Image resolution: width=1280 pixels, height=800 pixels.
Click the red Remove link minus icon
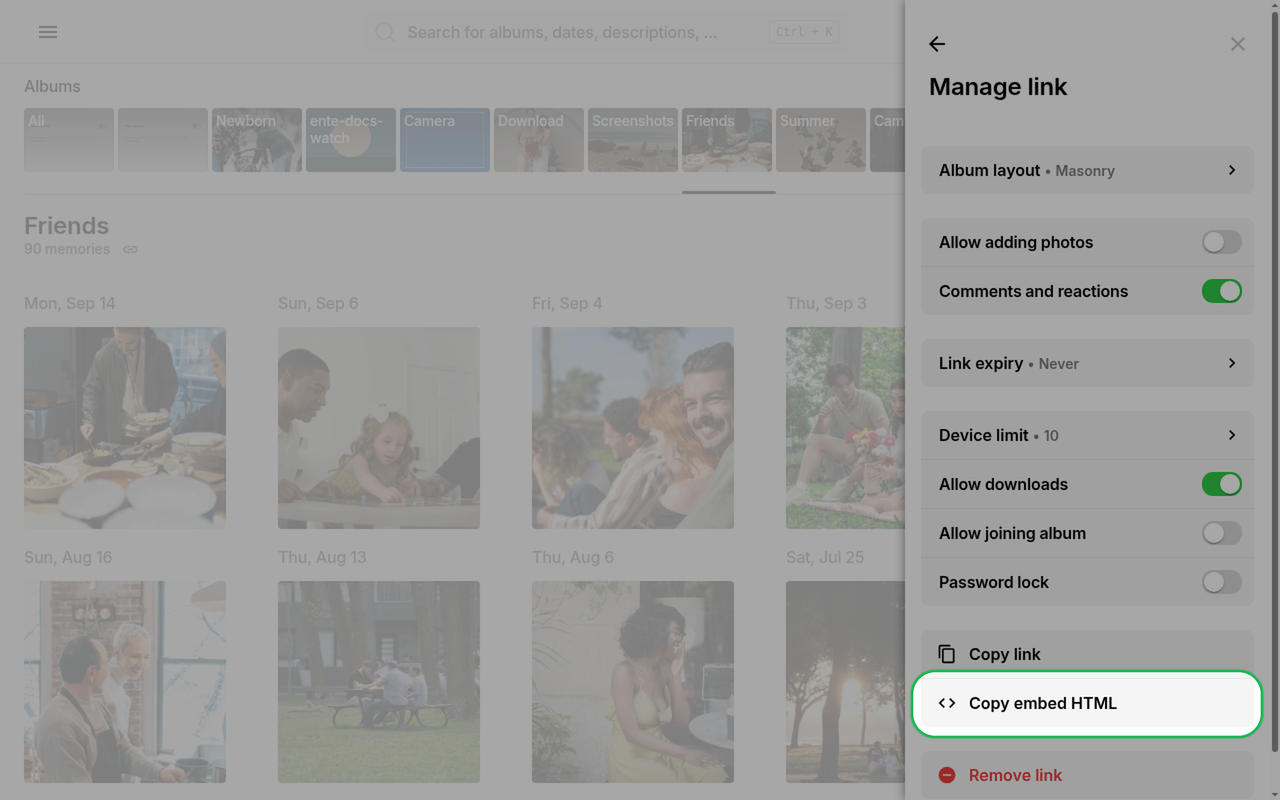947,775
